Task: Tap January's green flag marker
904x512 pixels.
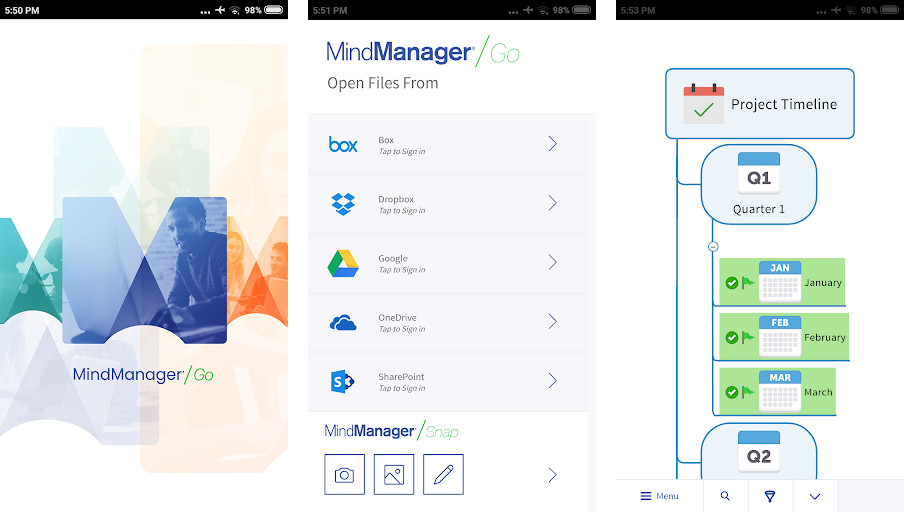Action: coord(748,283)
